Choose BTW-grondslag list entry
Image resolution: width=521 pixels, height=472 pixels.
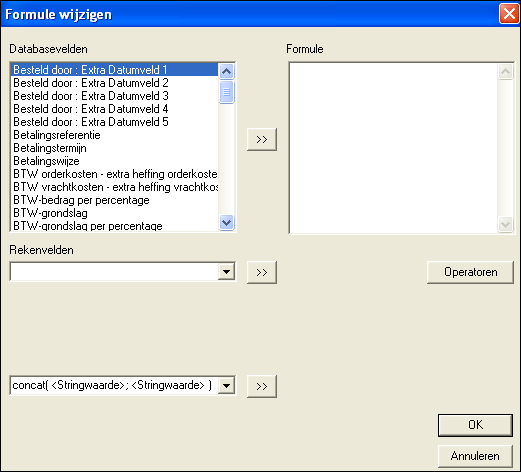[115, 213]
